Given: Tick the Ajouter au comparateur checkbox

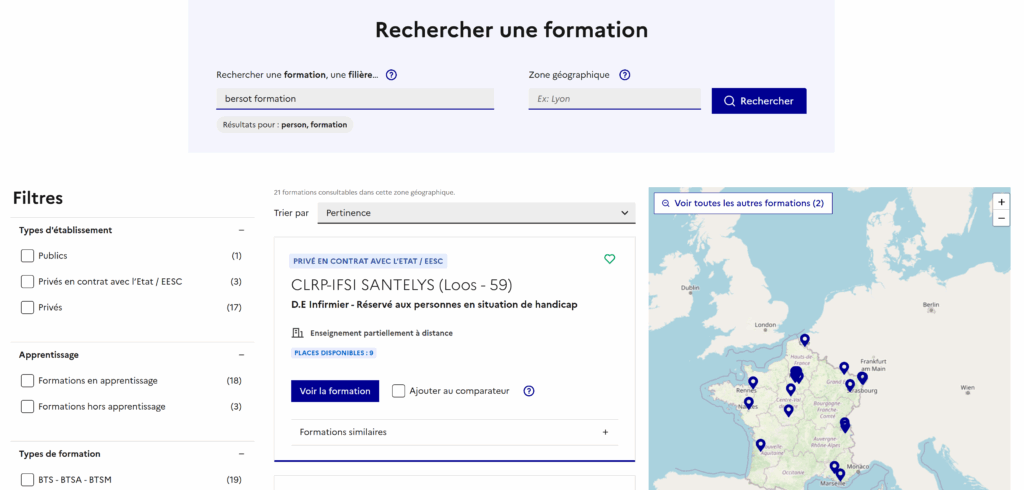Looking at the screenshot, I should (x=399, y=391).
